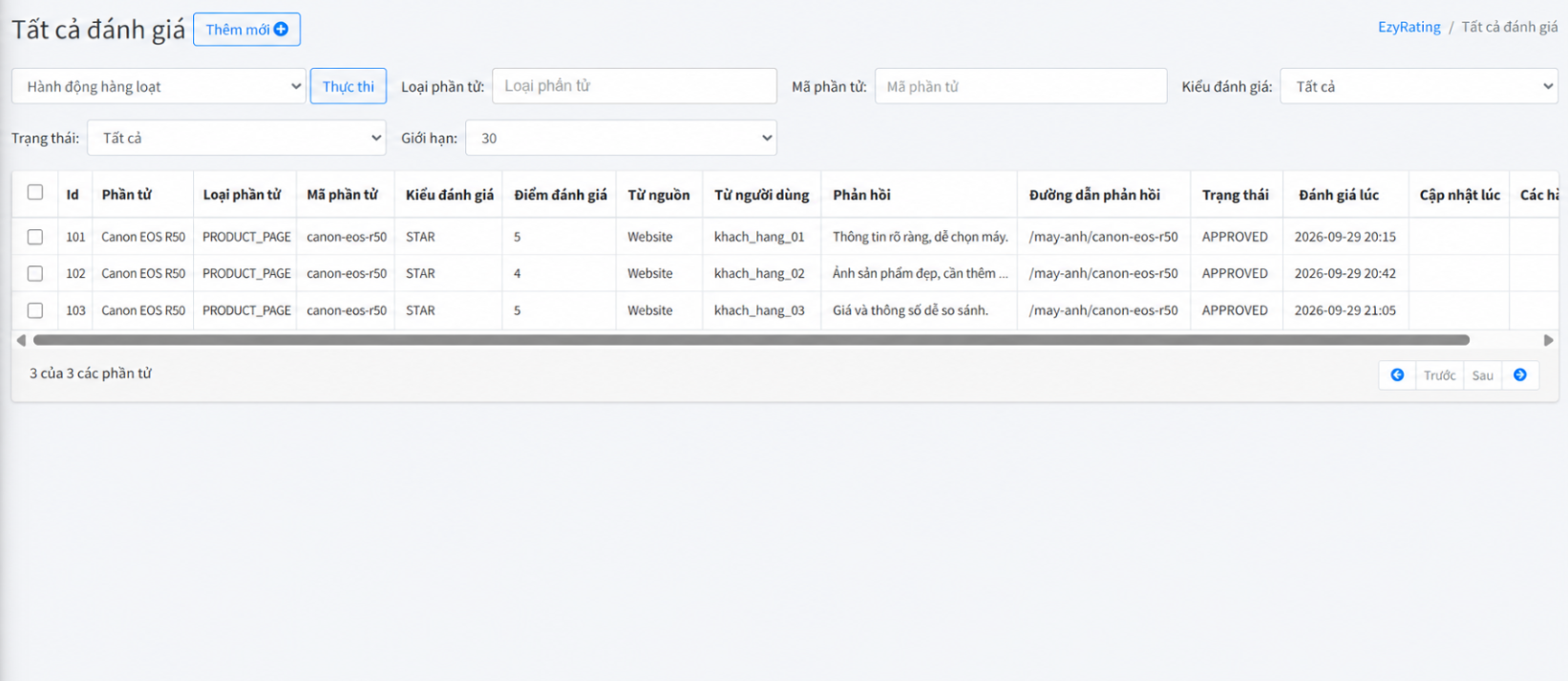This screenshot has width=1568, height=681.
Task: Click the Thêm mới button
Action: pyautogui.click(x=246, y=30)
